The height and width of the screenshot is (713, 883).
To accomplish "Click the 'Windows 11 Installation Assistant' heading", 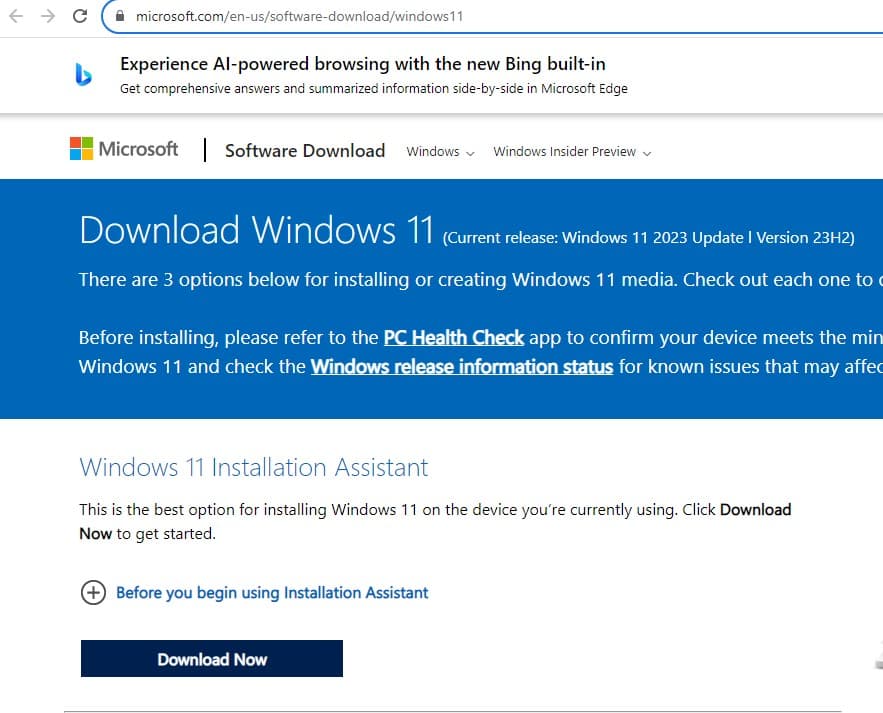I will tap(253, 467).
